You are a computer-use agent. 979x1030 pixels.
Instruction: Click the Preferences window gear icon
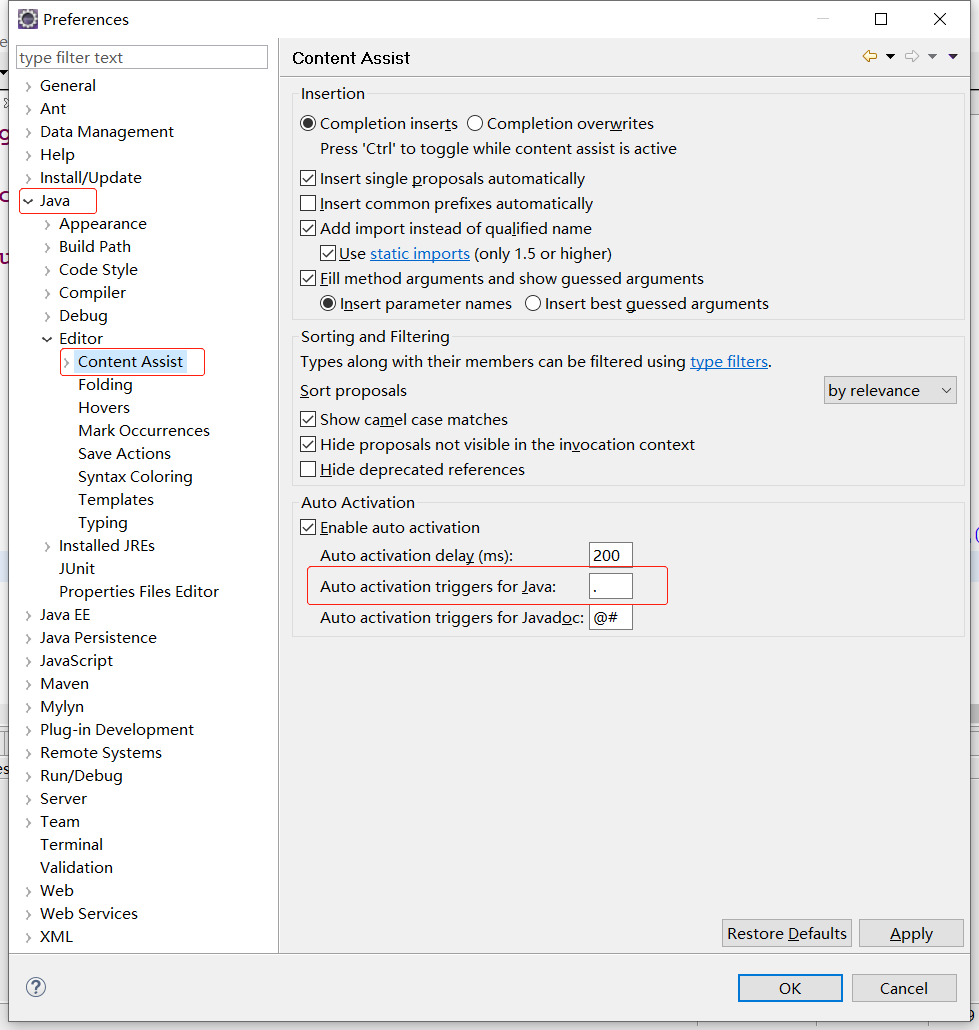[x=28, y=20]
